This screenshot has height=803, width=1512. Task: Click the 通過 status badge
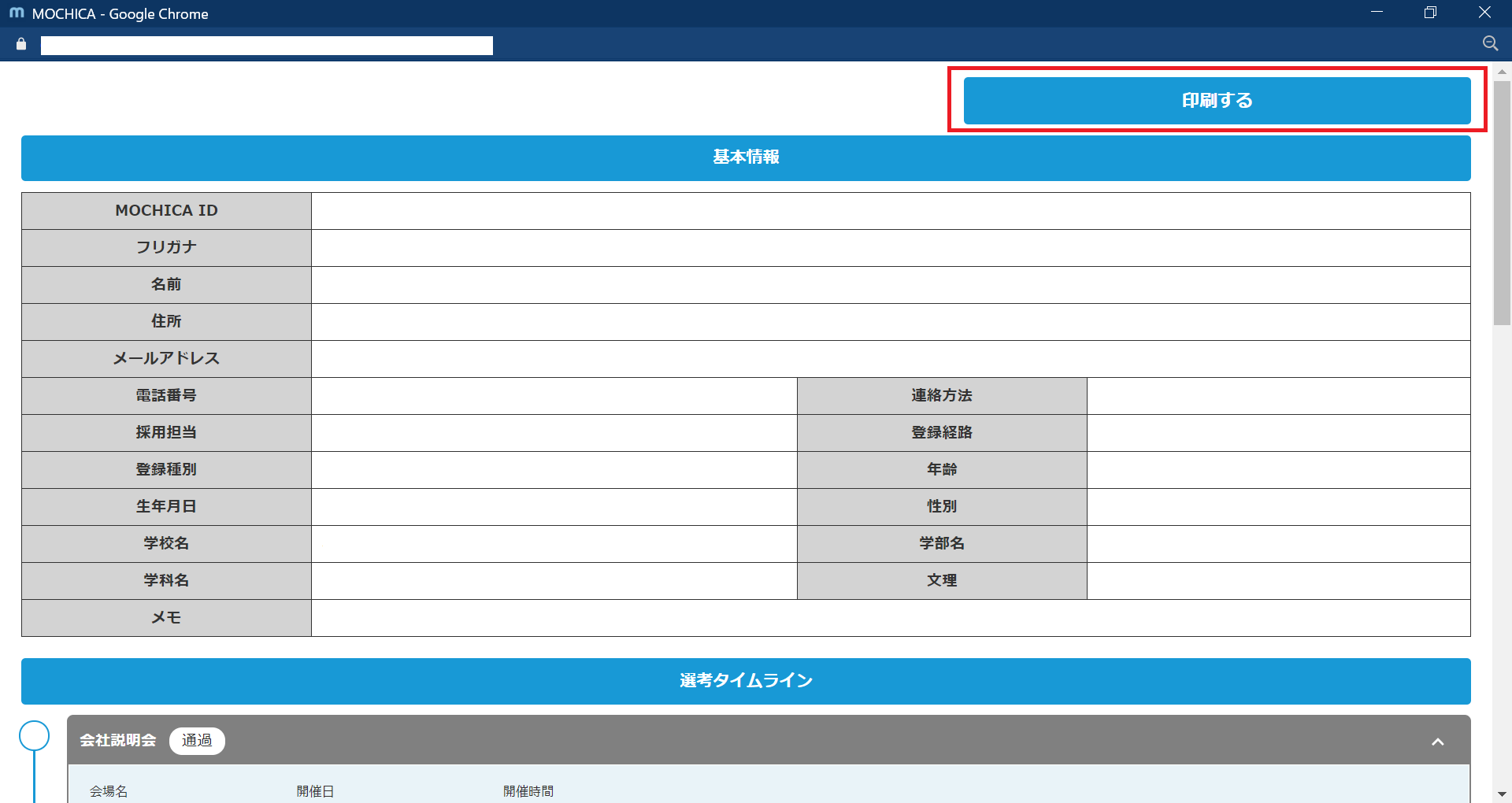tap(197, 741)
